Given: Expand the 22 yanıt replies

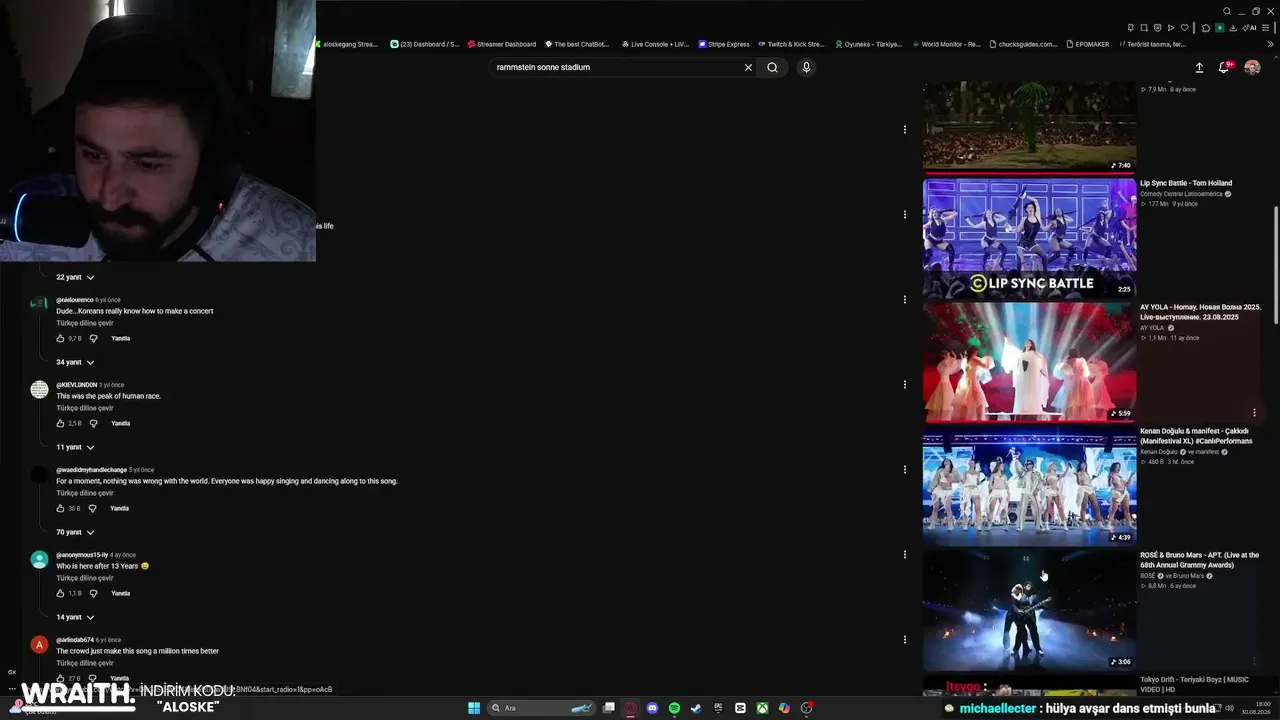Looking at the screenshot, I should (x=75, y=277).
